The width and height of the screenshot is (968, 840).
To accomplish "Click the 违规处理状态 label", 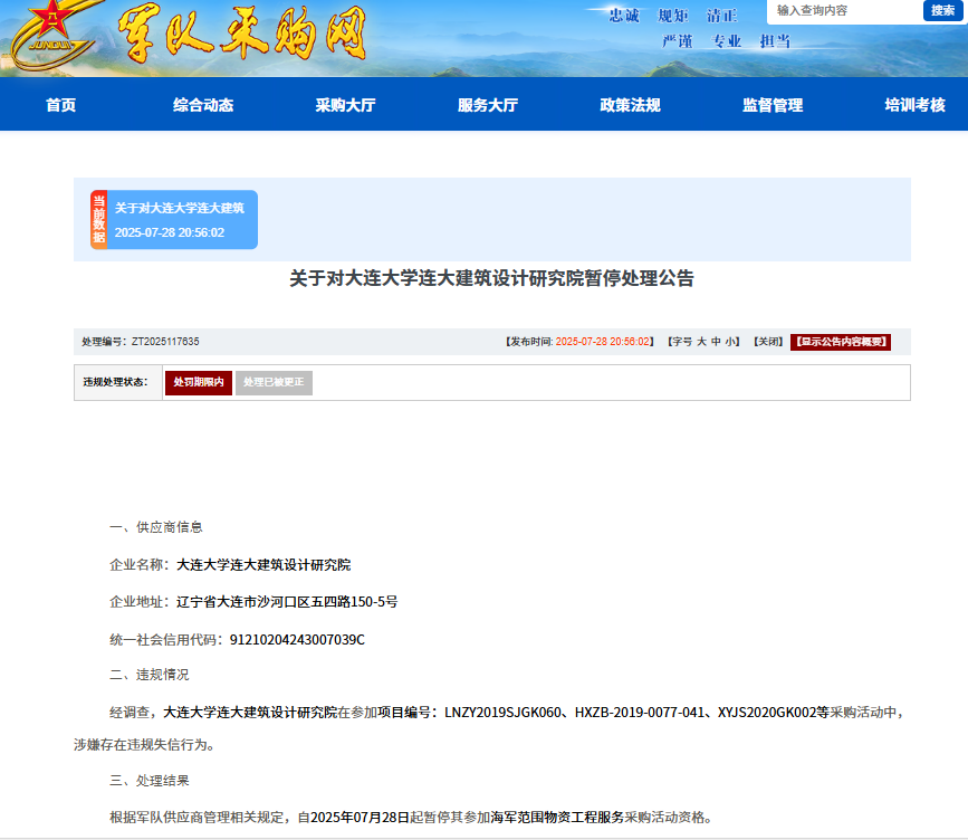I will tap(115, 382).
